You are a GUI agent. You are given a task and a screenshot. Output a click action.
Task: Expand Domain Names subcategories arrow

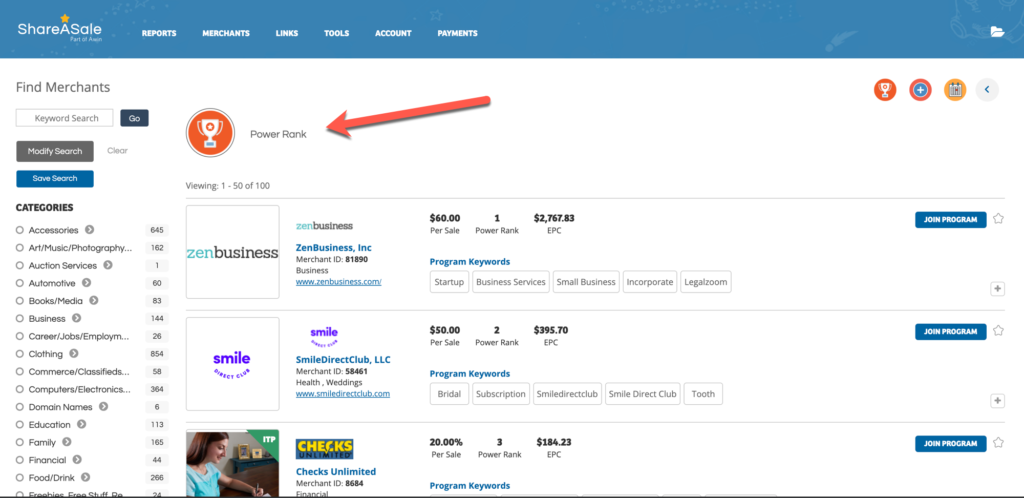click(x=103, y=406)
